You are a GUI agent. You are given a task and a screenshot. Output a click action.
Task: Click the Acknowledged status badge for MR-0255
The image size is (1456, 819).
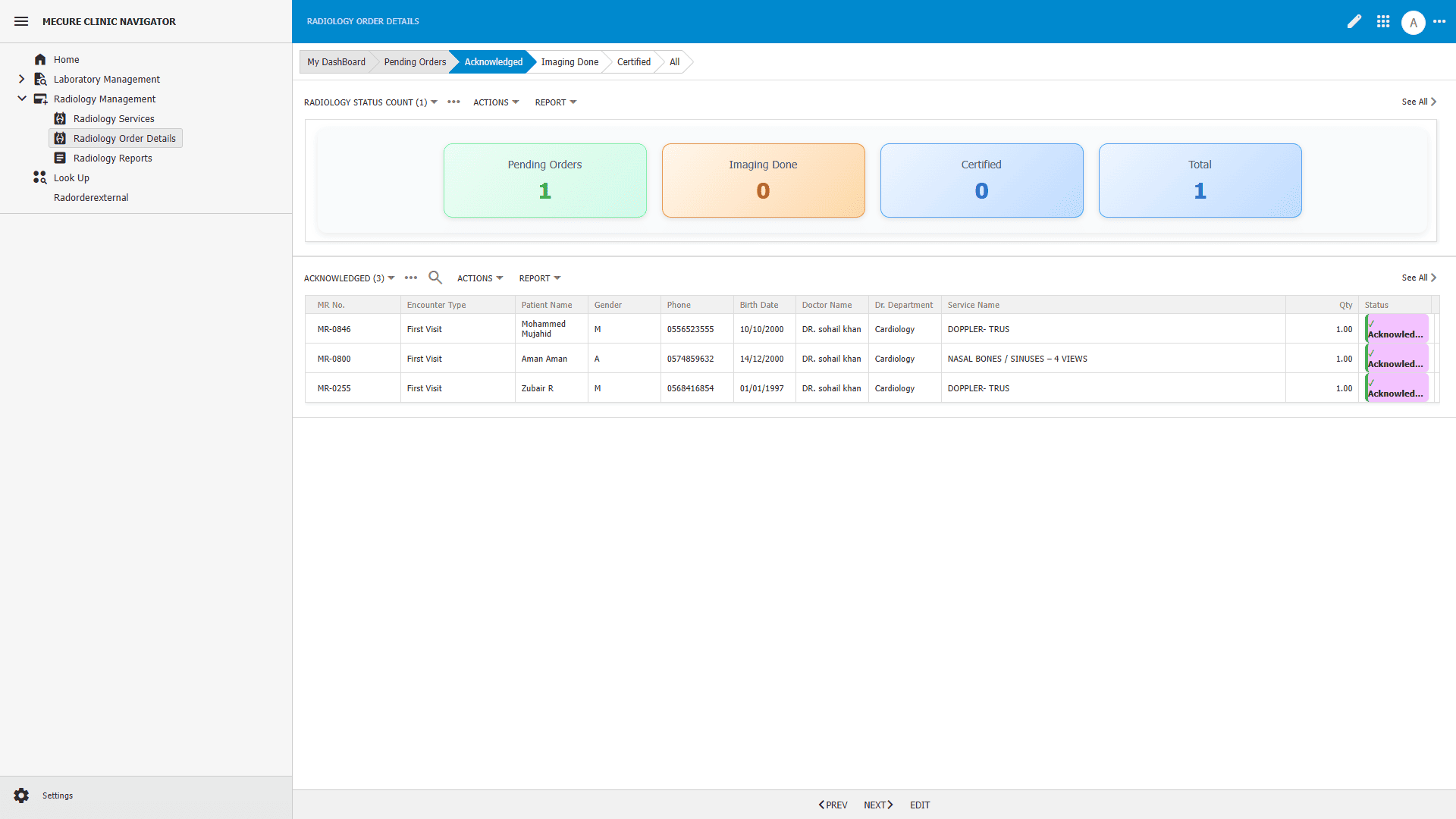coord(1395,388)
